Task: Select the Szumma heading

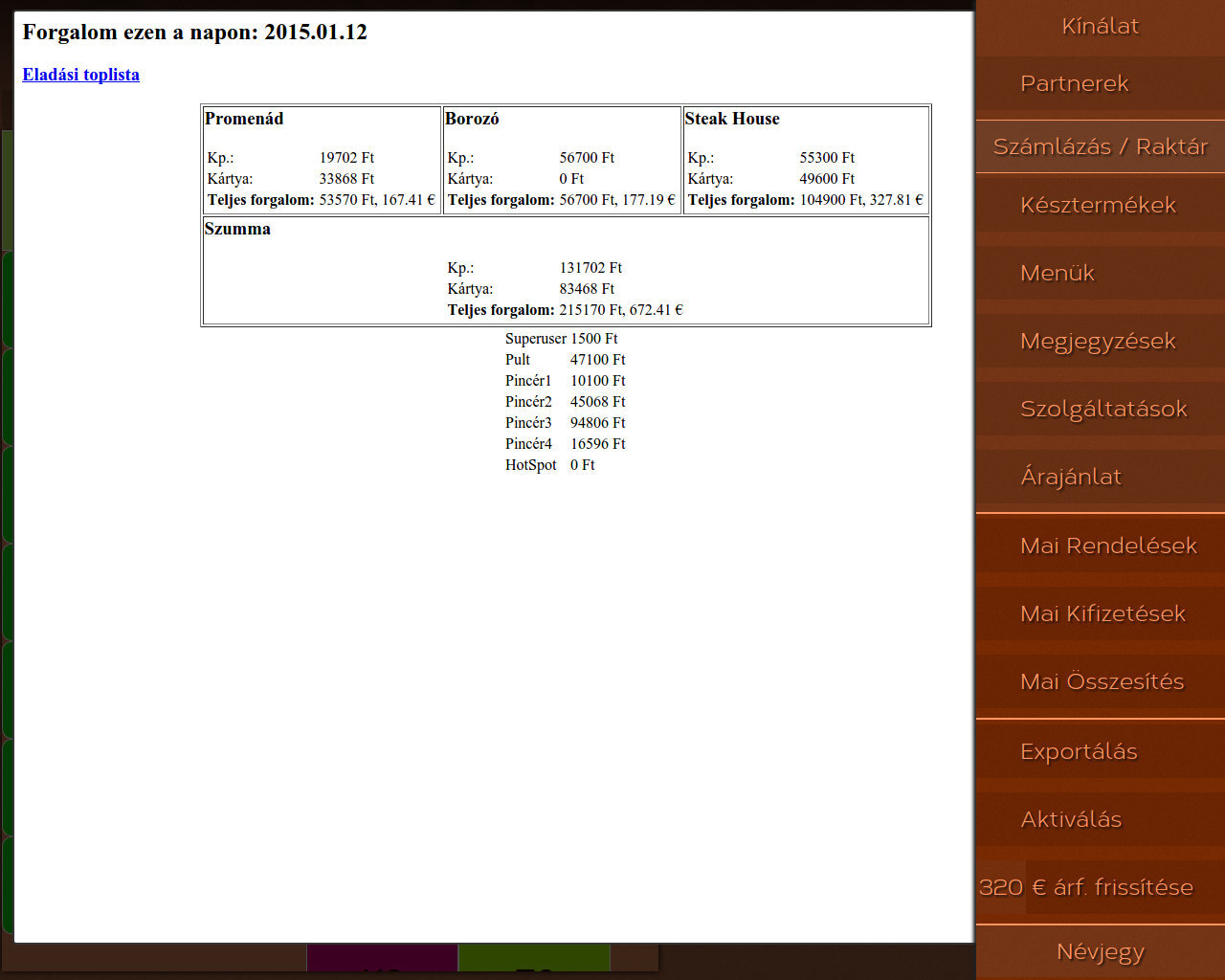Action: click(237, 229)
